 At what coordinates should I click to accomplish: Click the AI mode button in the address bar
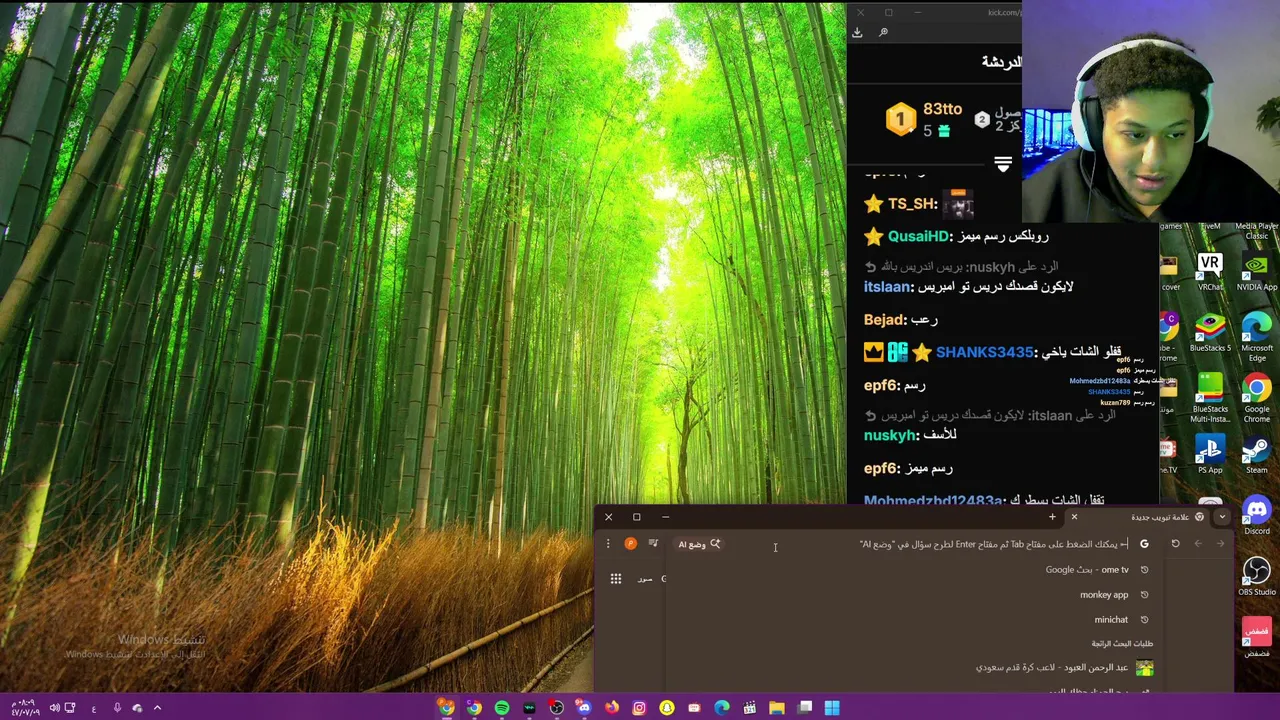700,544
